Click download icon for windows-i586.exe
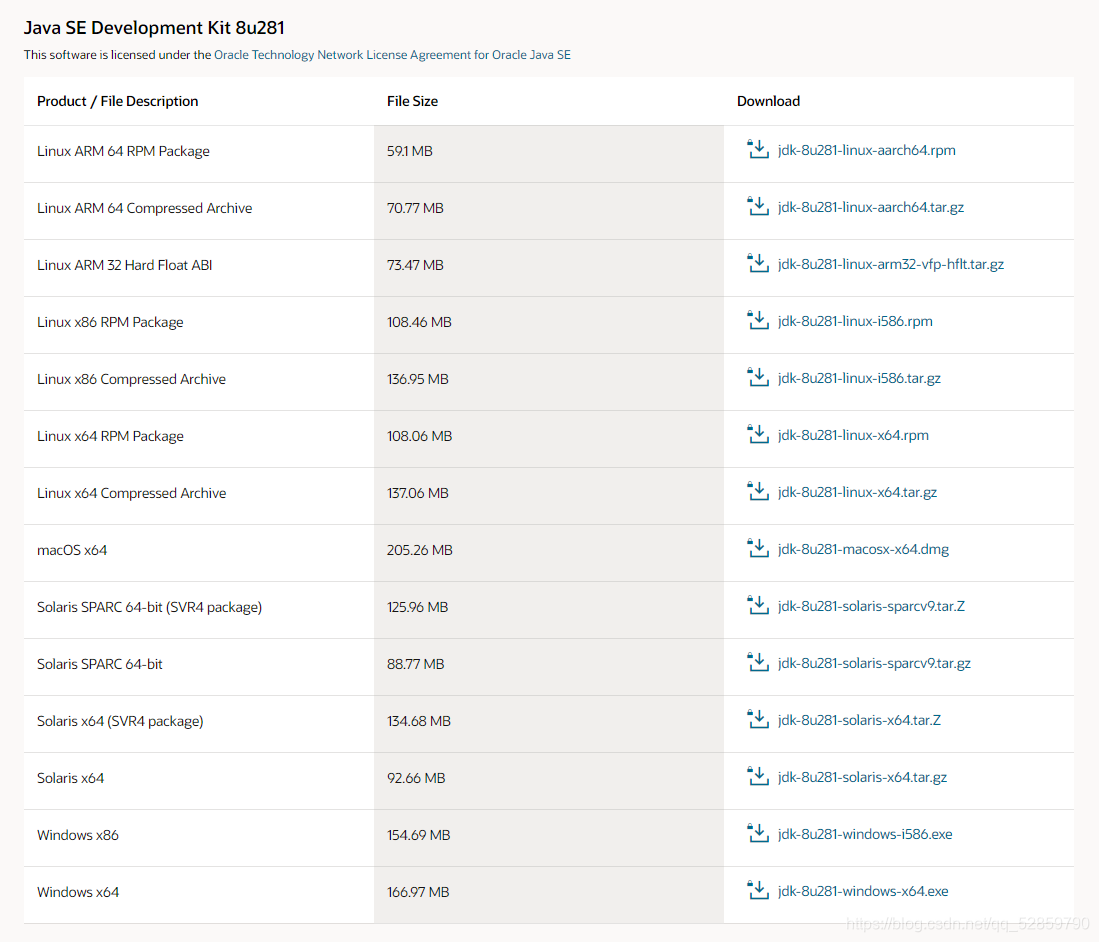Screen dimensions: 1099x942 [758, 833]
